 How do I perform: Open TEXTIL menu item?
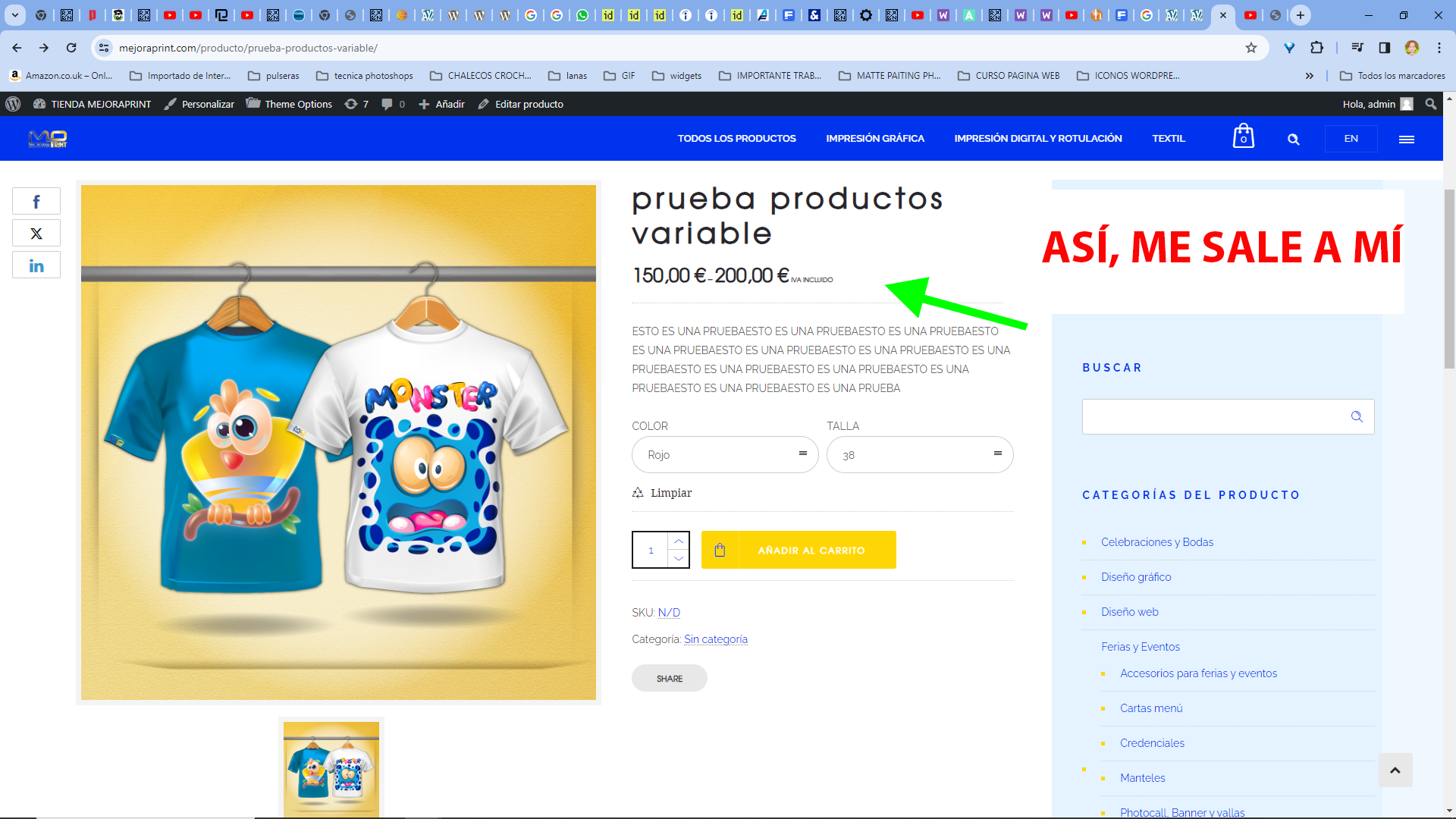(x=1169, y=139)
